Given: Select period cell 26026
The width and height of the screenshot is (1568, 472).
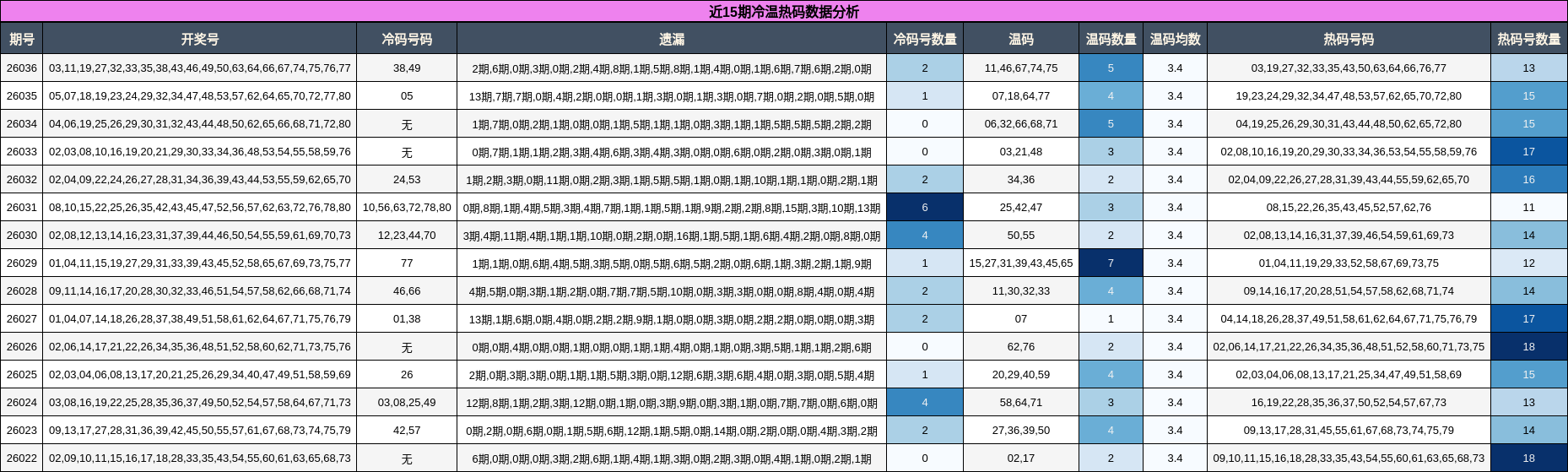Looking at the screenshot, I should coord(22,347).
